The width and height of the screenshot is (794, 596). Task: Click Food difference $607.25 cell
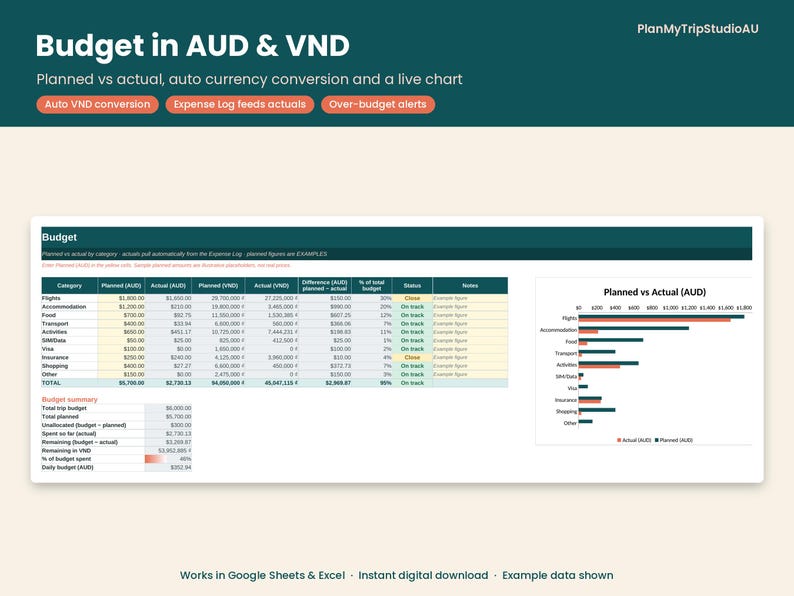pyautogui.click(x=325, y=315)
